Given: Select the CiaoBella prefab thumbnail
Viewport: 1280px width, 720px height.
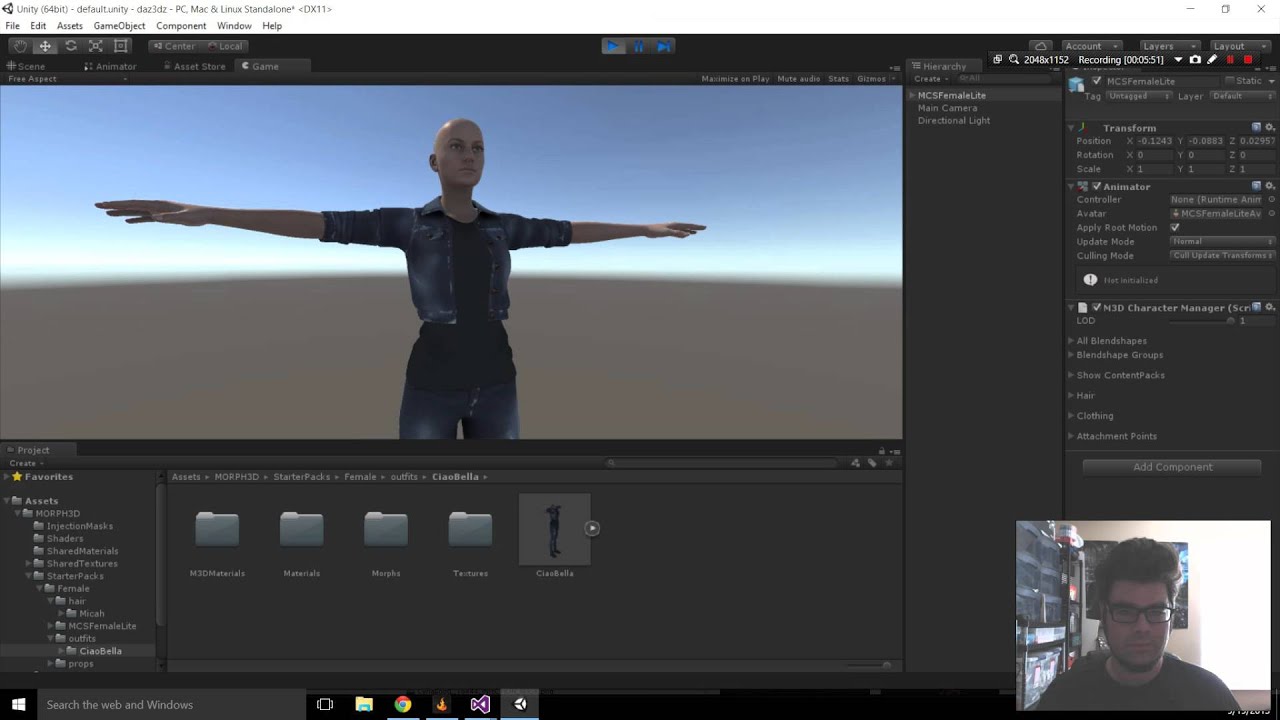Looking at the screenshot, I should click(554, 529).
